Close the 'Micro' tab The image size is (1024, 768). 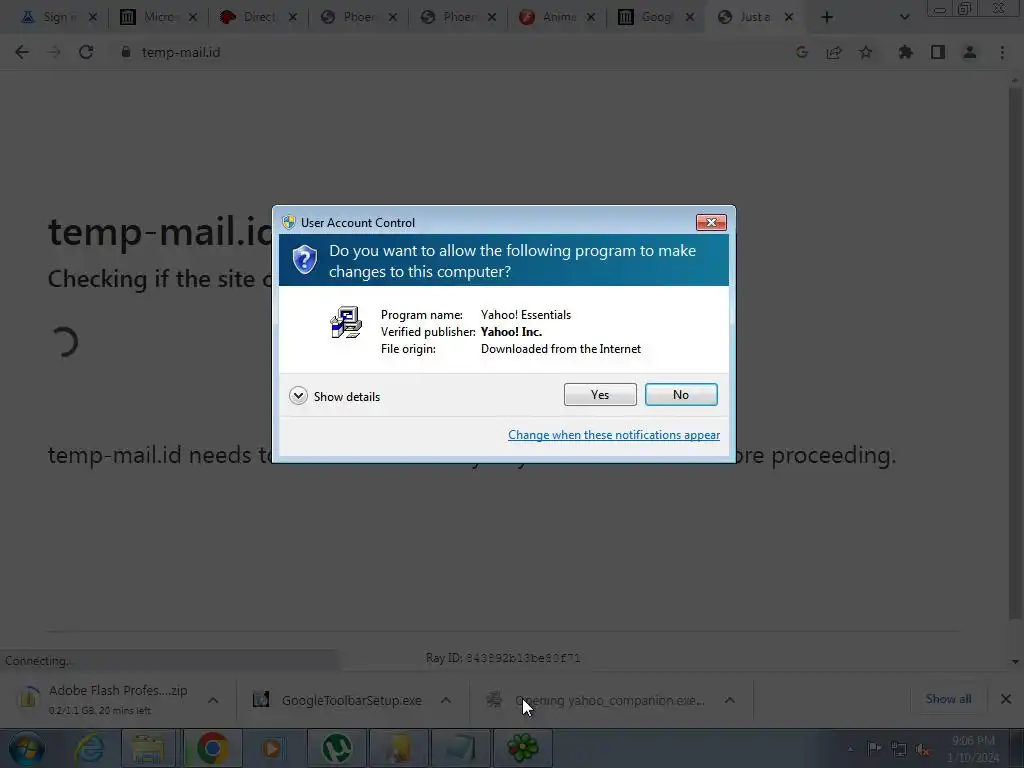(x=193, y=17)
